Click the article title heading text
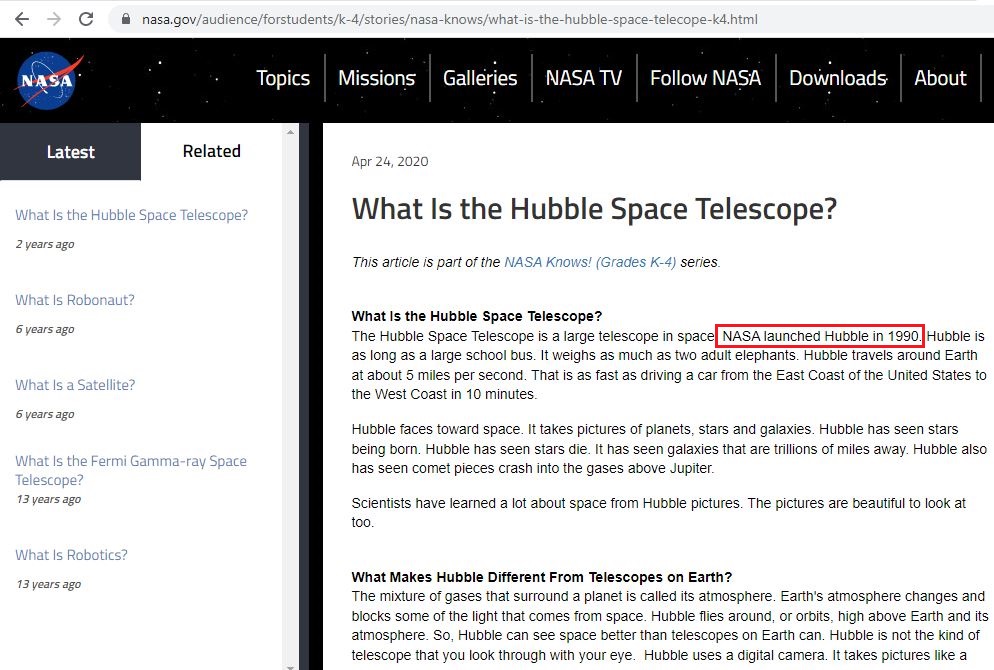Screen dimensions: 994x670 click(594, 209)
